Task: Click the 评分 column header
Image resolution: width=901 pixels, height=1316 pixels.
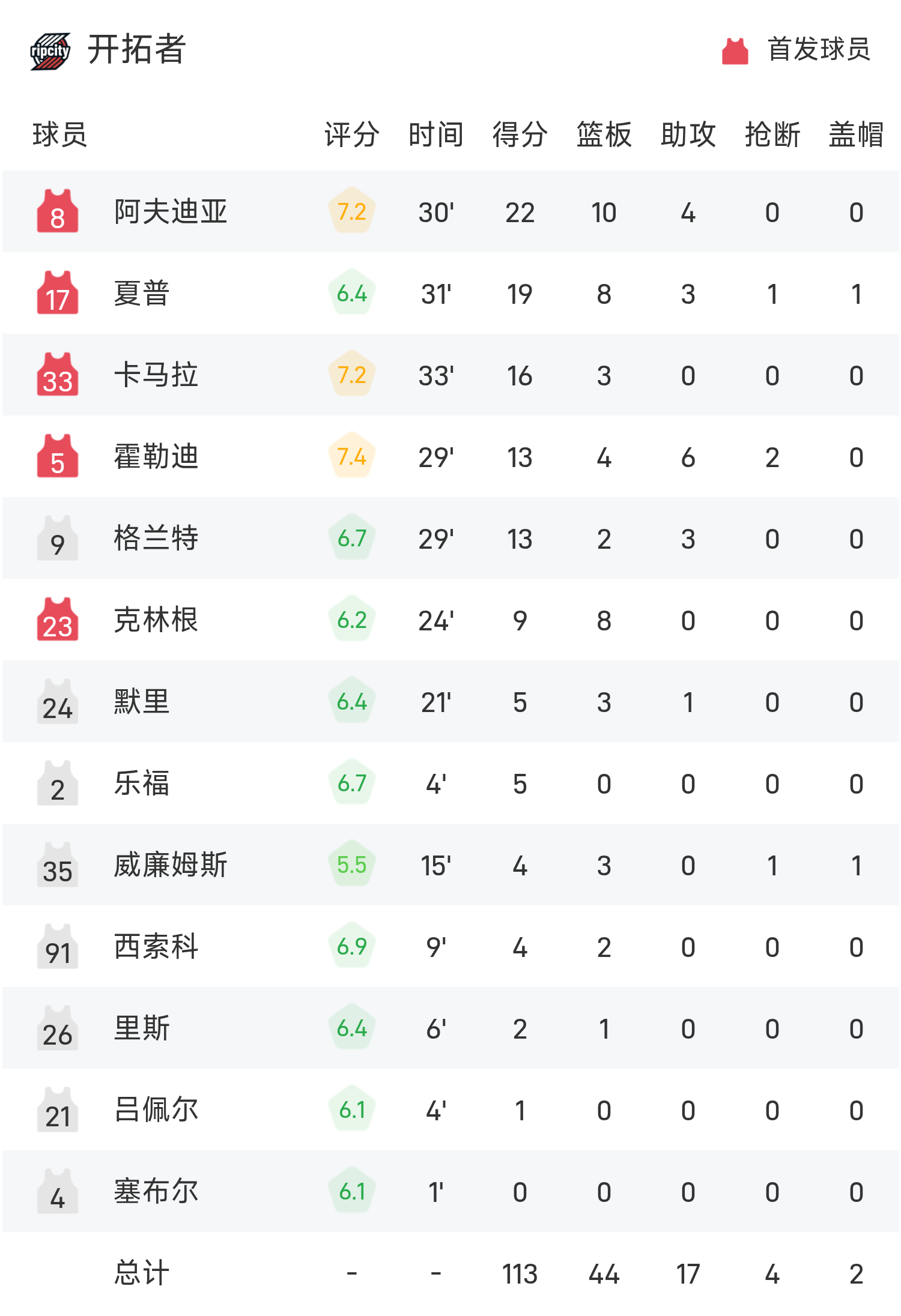Action: point(351,134)
